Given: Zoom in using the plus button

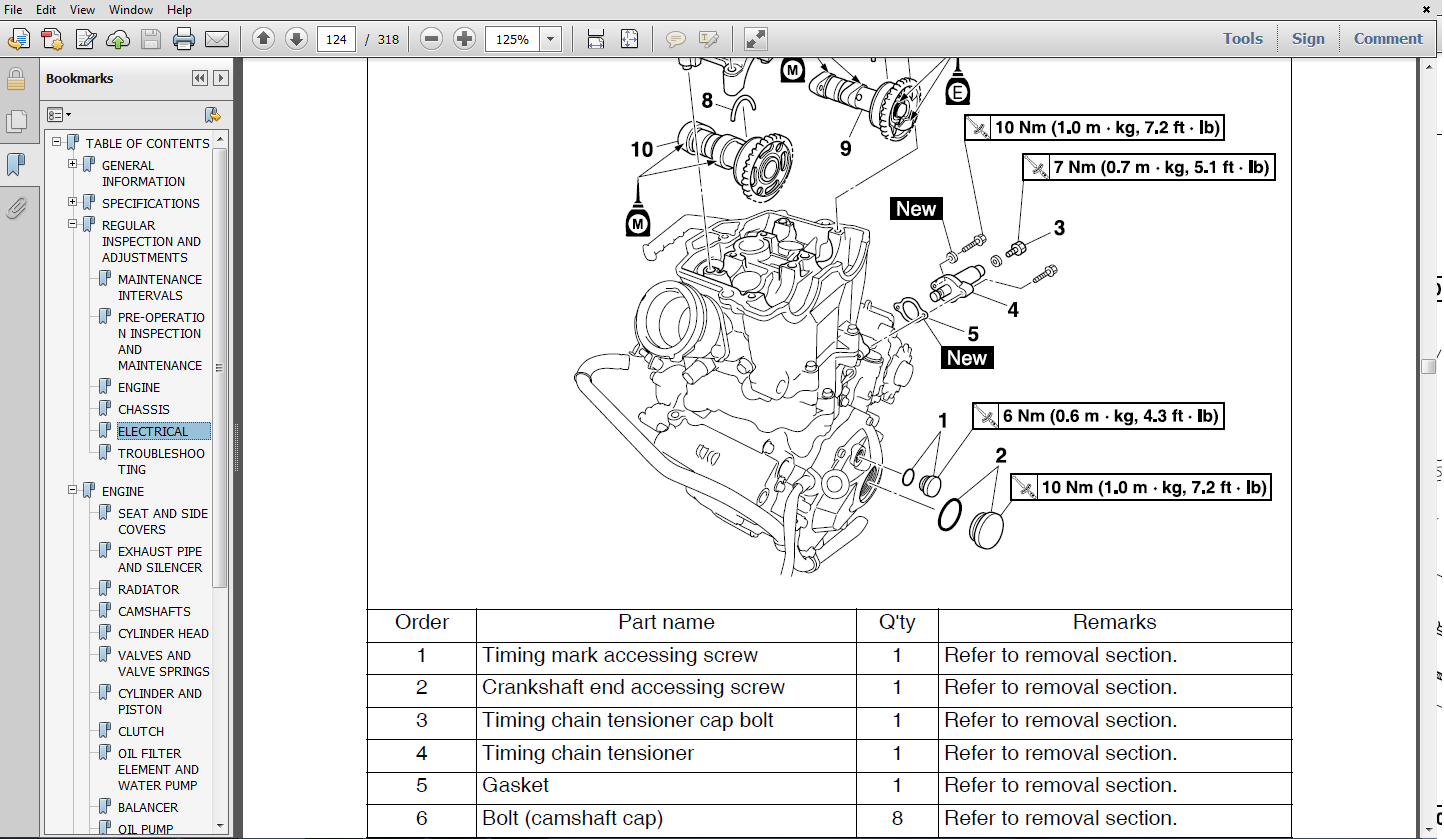Looking at the screenshot, I should 464,39.
